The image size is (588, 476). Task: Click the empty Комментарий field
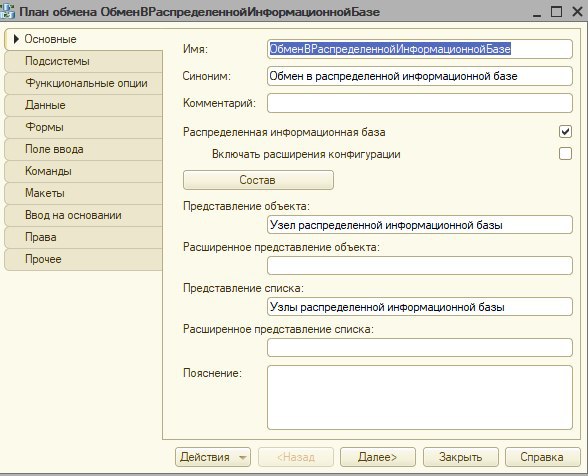420,103
